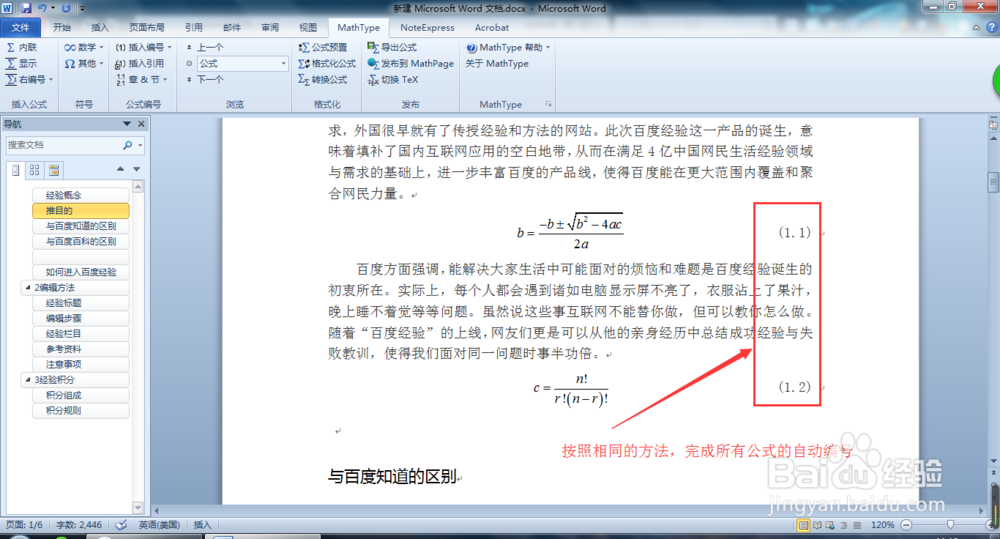Insert an inline equation (内联)
Viewport: 1000px width, 539px height.
tap(22, 47)
